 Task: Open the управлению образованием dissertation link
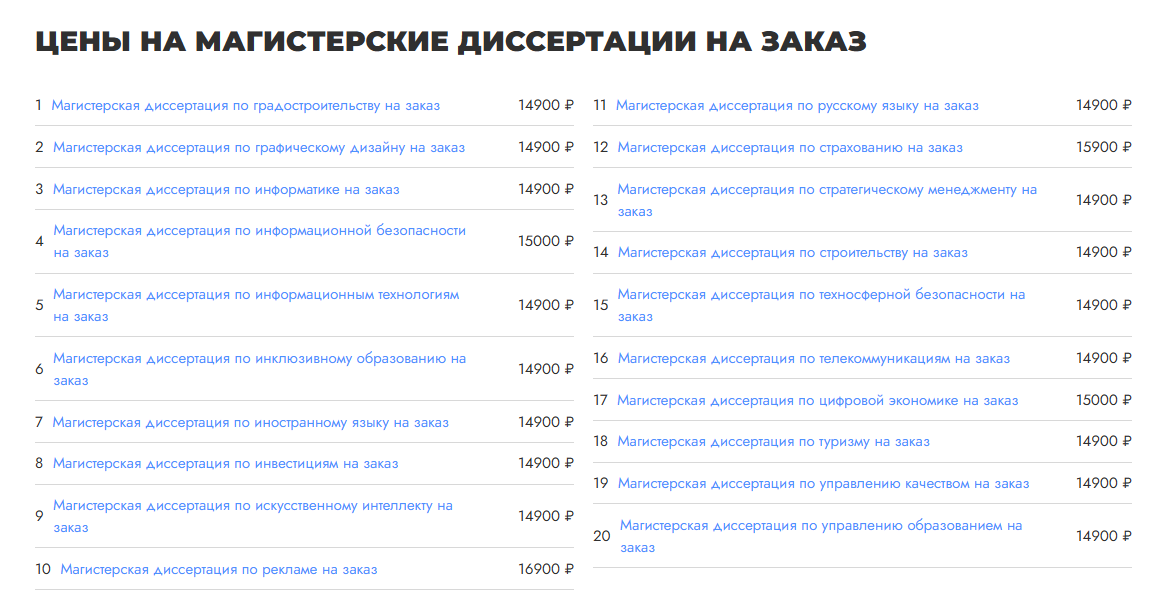coord(821,537)
